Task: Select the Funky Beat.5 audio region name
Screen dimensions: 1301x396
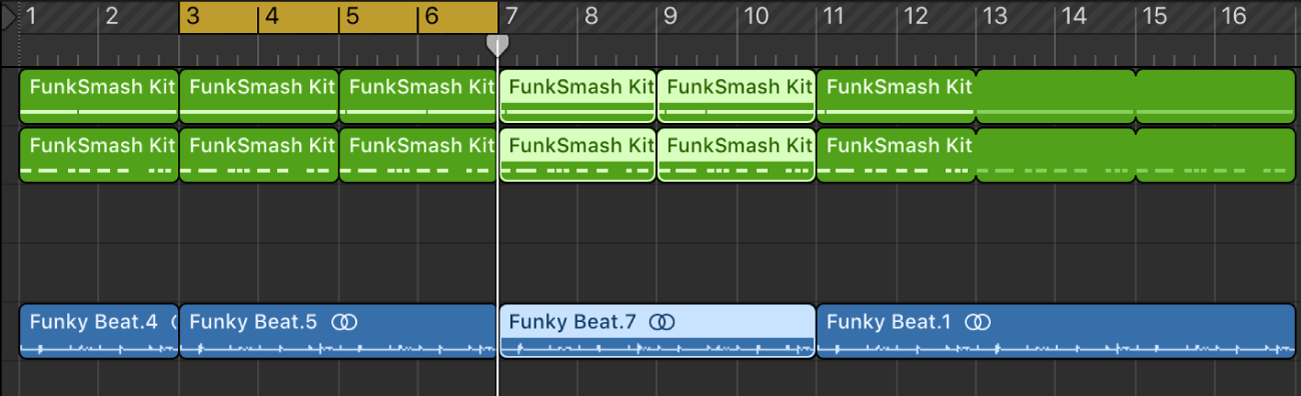Action: tap(253, 322)
